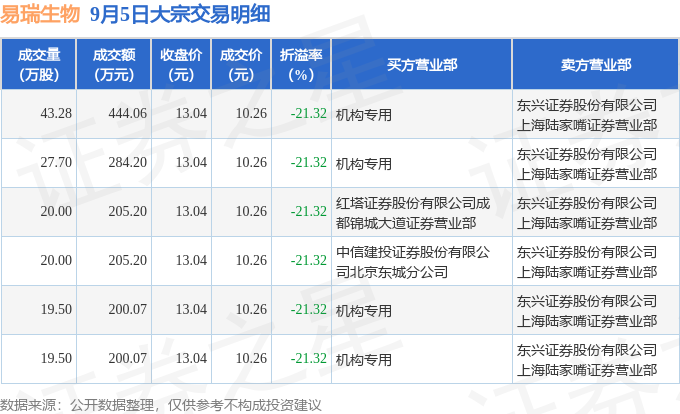Click the 易瑞生物 title text
The height and width of the screenshot is (414, 680).
pos(40,14)
